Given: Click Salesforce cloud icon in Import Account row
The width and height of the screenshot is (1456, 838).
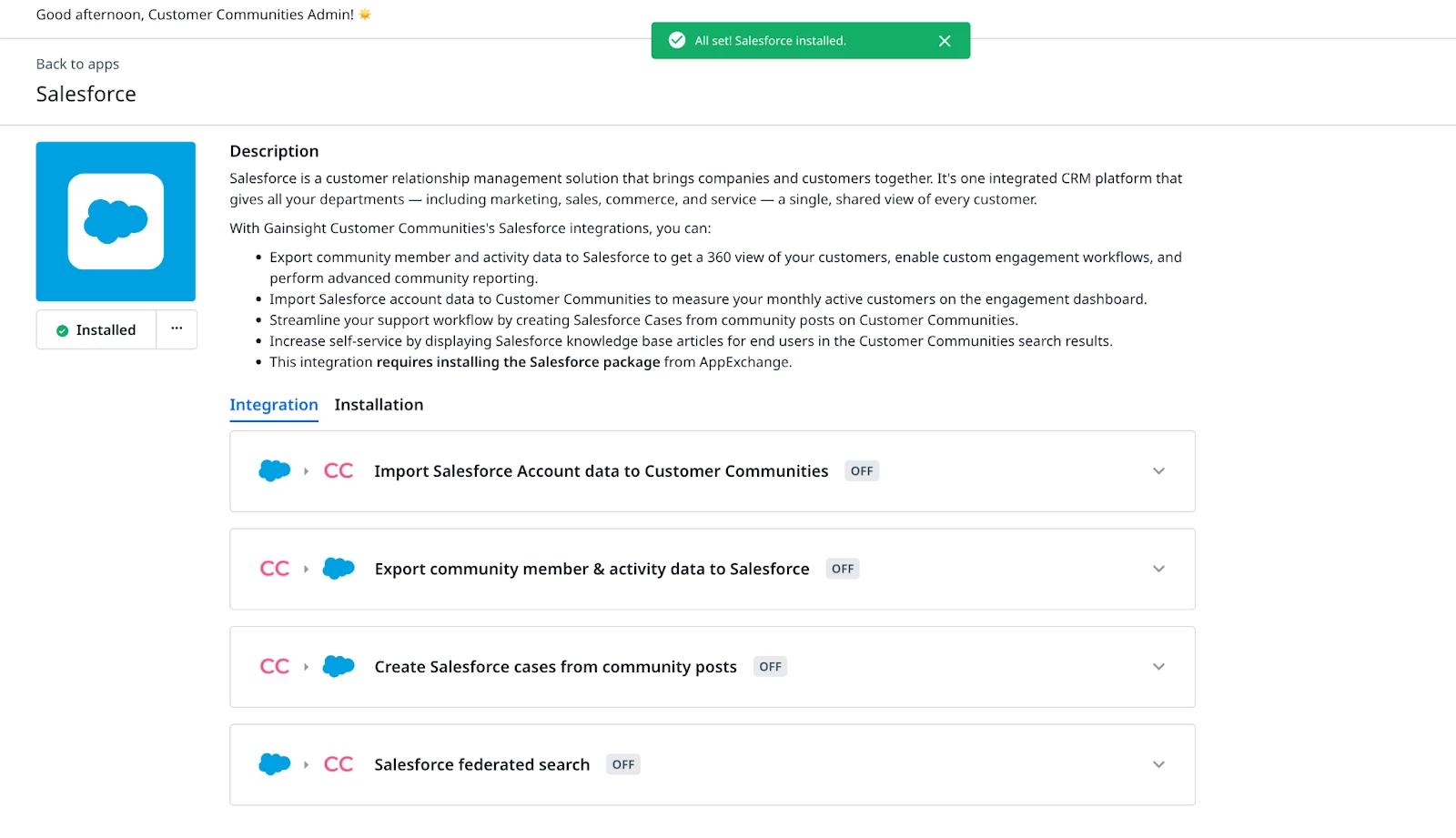Looking at the screenshot, I should [274, 471].
